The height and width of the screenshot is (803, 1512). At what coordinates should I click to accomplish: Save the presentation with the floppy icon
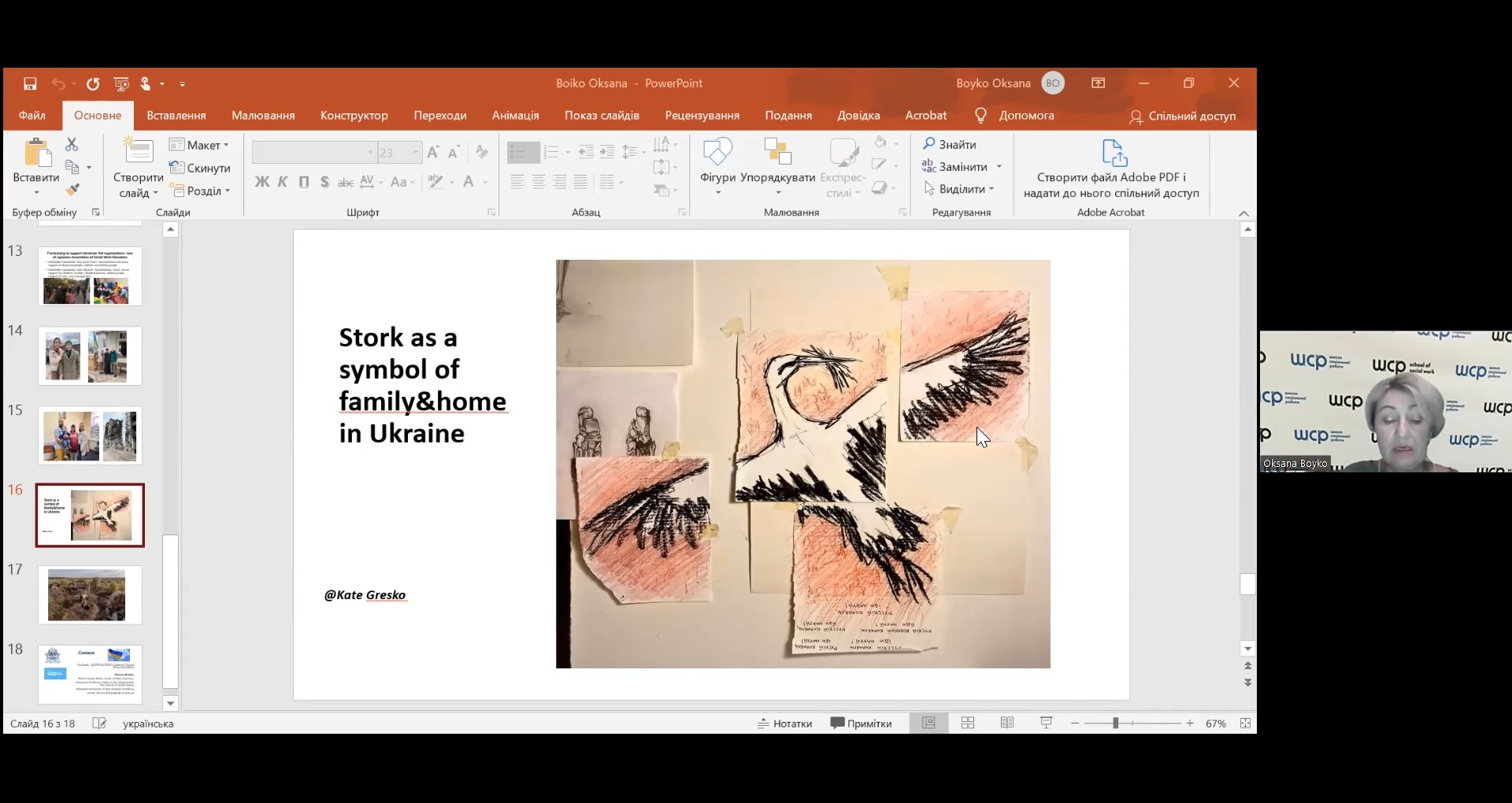click(x=30, y=83)
